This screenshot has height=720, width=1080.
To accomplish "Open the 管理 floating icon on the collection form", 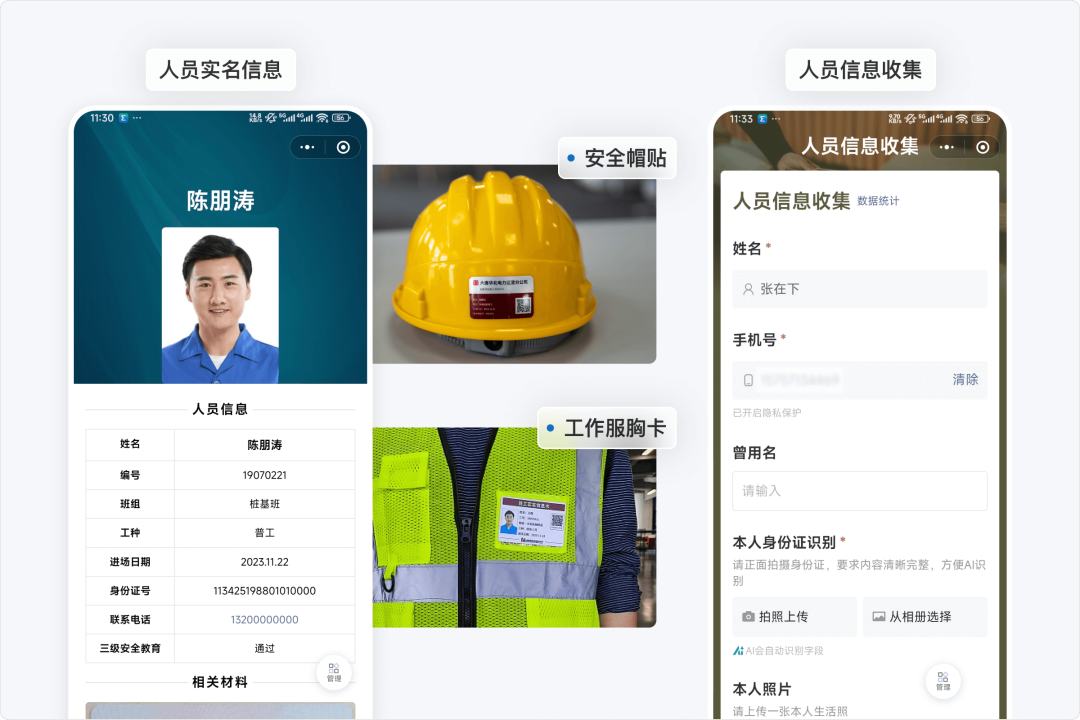I will [942, 681].
